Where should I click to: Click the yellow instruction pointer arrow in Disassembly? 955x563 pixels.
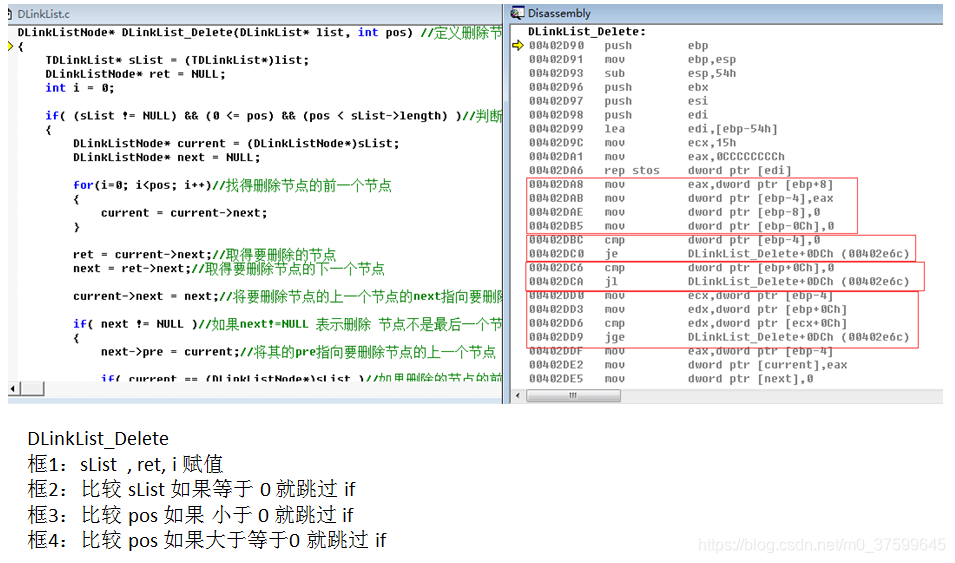[518, 46]
